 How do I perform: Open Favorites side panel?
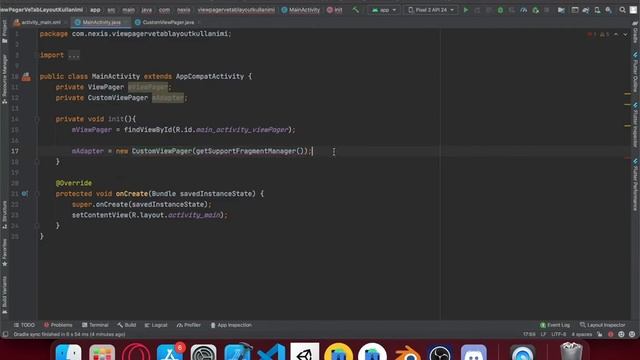point(4,252)
